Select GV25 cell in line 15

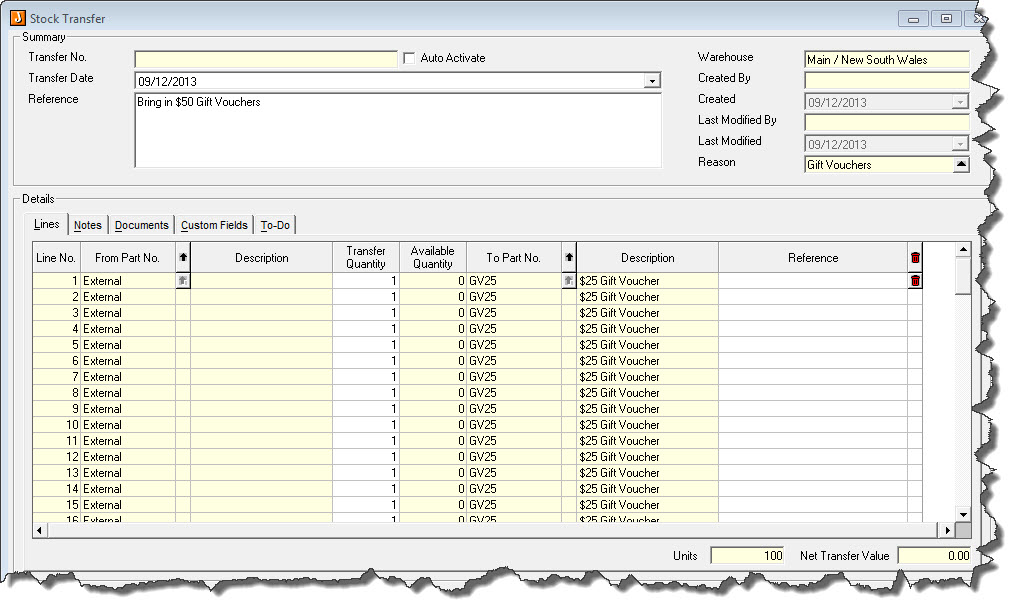point(514,505)
